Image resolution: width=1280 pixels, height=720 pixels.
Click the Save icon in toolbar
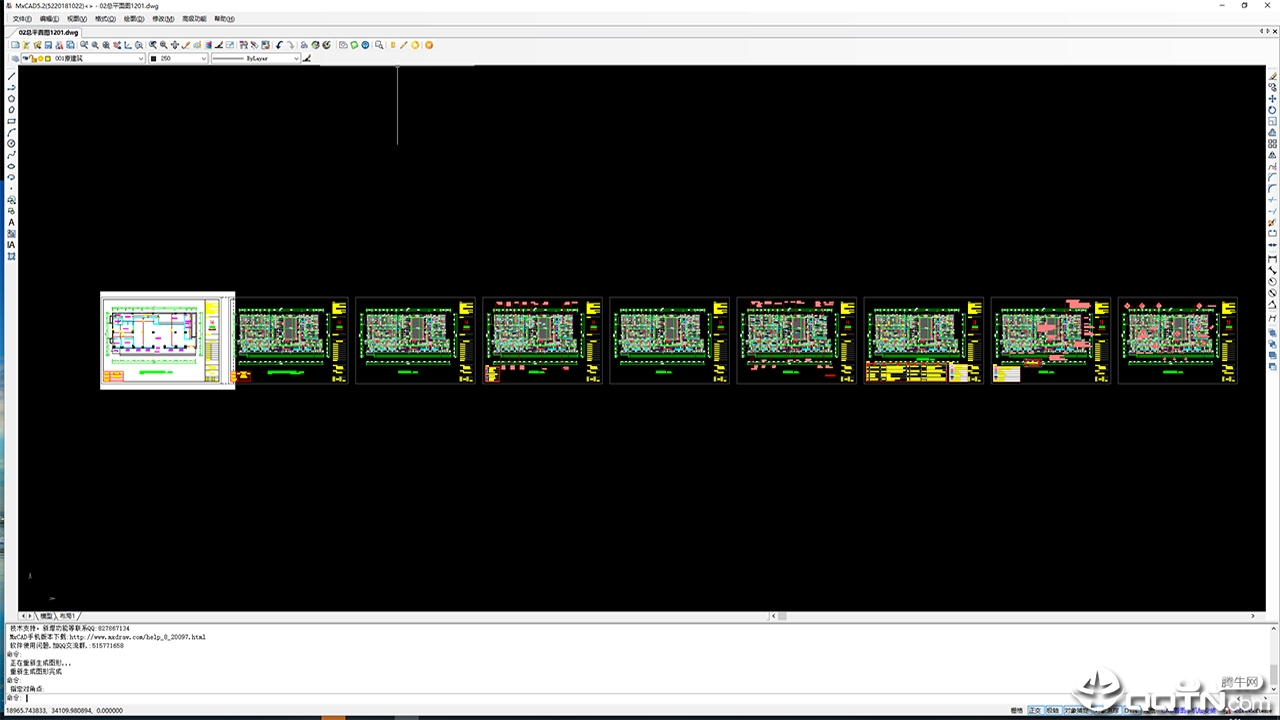48,45
